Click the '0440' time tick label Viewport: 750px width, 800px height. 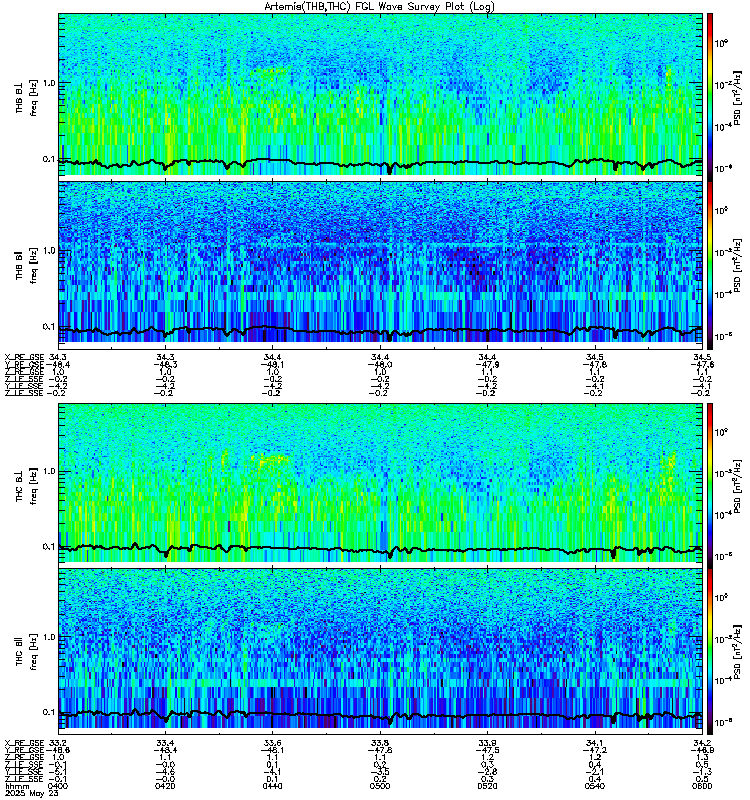tap(272, 786)
